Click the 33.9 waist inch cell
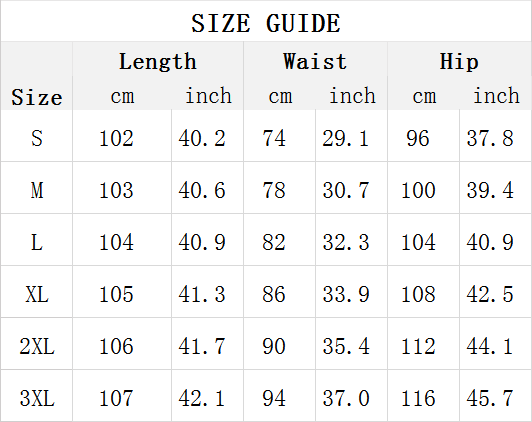Screen dimensions: 532x422 click(x=346, y=294)
